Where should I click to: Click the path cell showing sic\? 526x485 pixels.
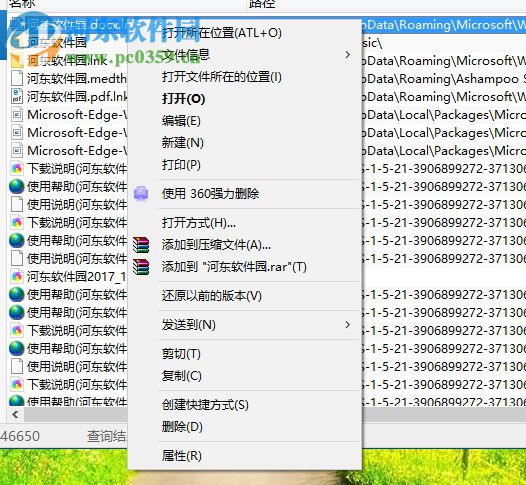pos(372,43)
